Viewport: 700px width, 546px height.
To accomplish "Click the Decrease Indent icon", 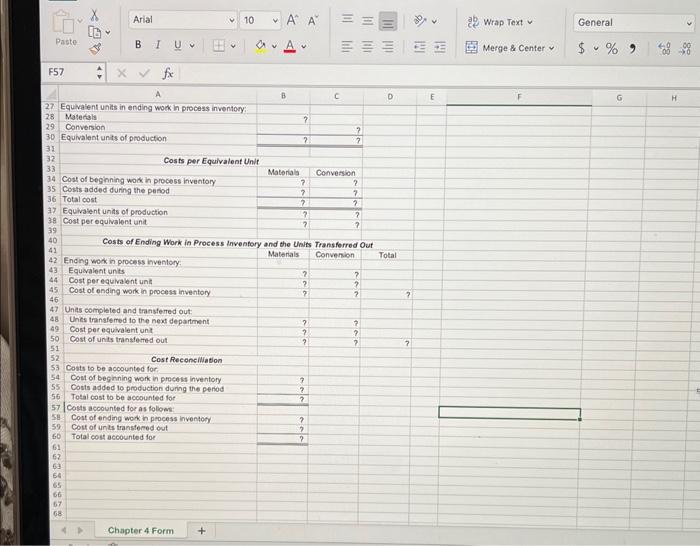I will coord(419,47).
